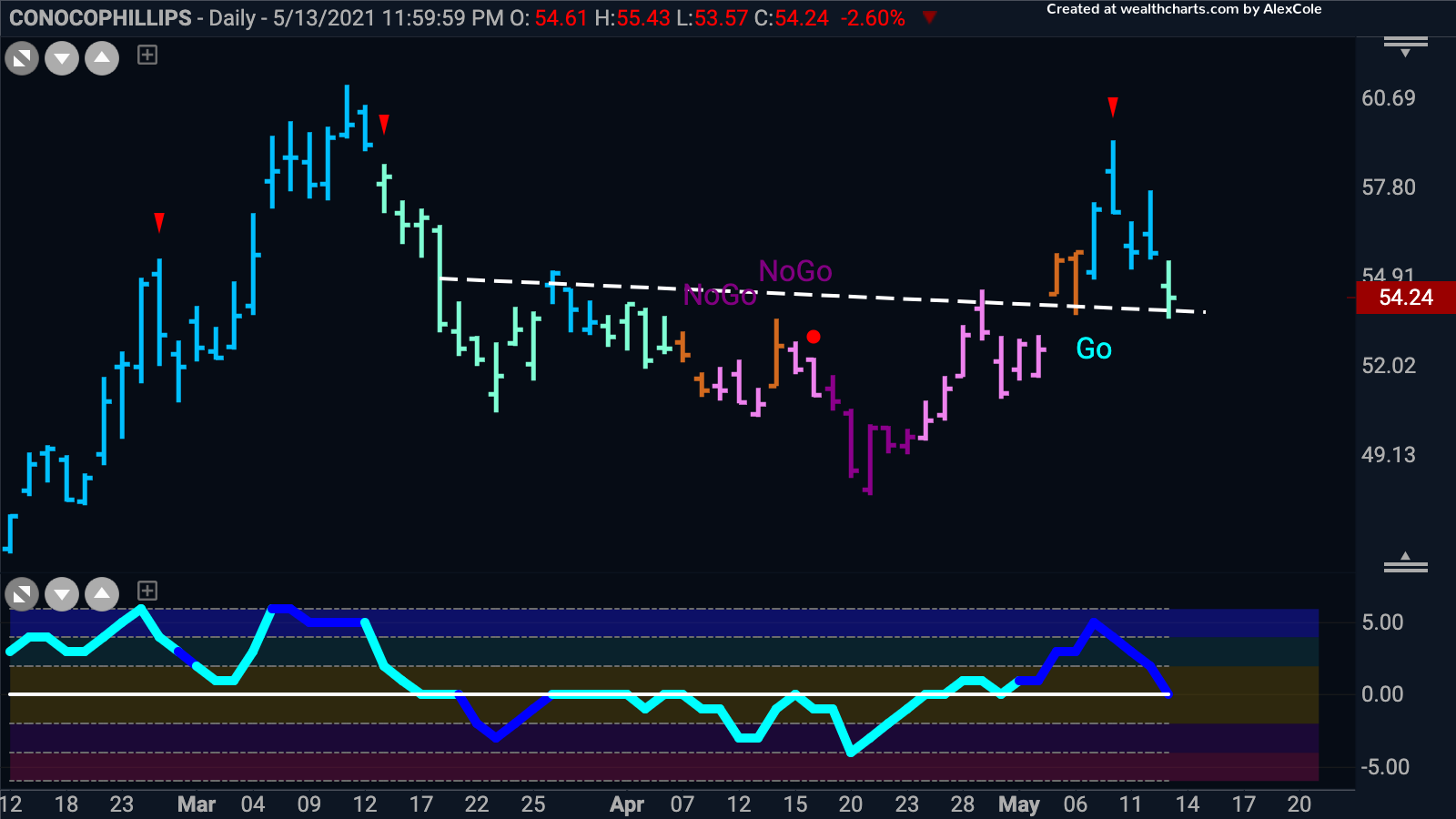Click the scale icon with up arrow below the price axis
This screenshot has height=819, width=1456.
pos(1406,562)
